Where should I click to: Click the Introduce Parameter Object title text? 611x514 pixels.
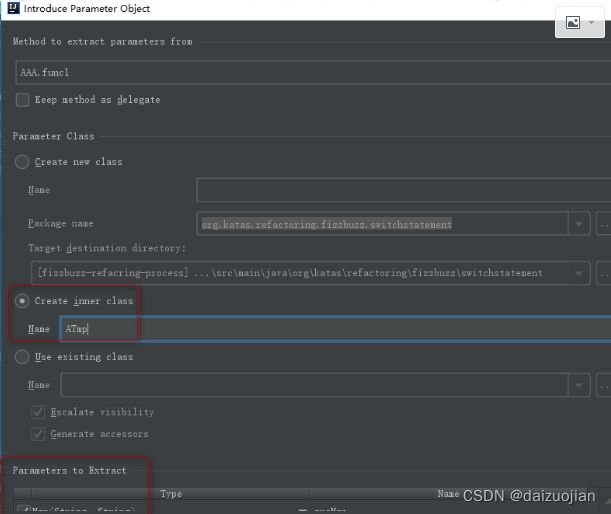(87, 8)
